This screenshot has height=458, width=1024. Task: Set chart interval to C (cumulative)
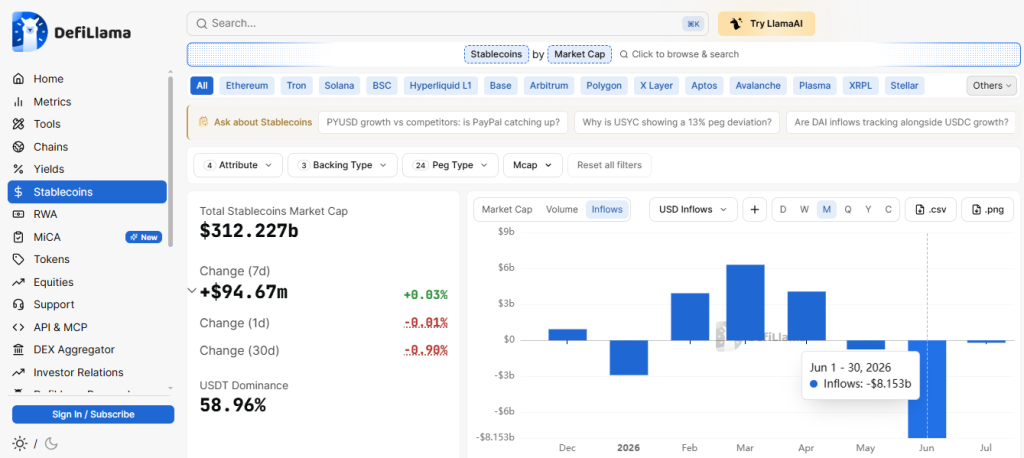(x=888, y=210)
